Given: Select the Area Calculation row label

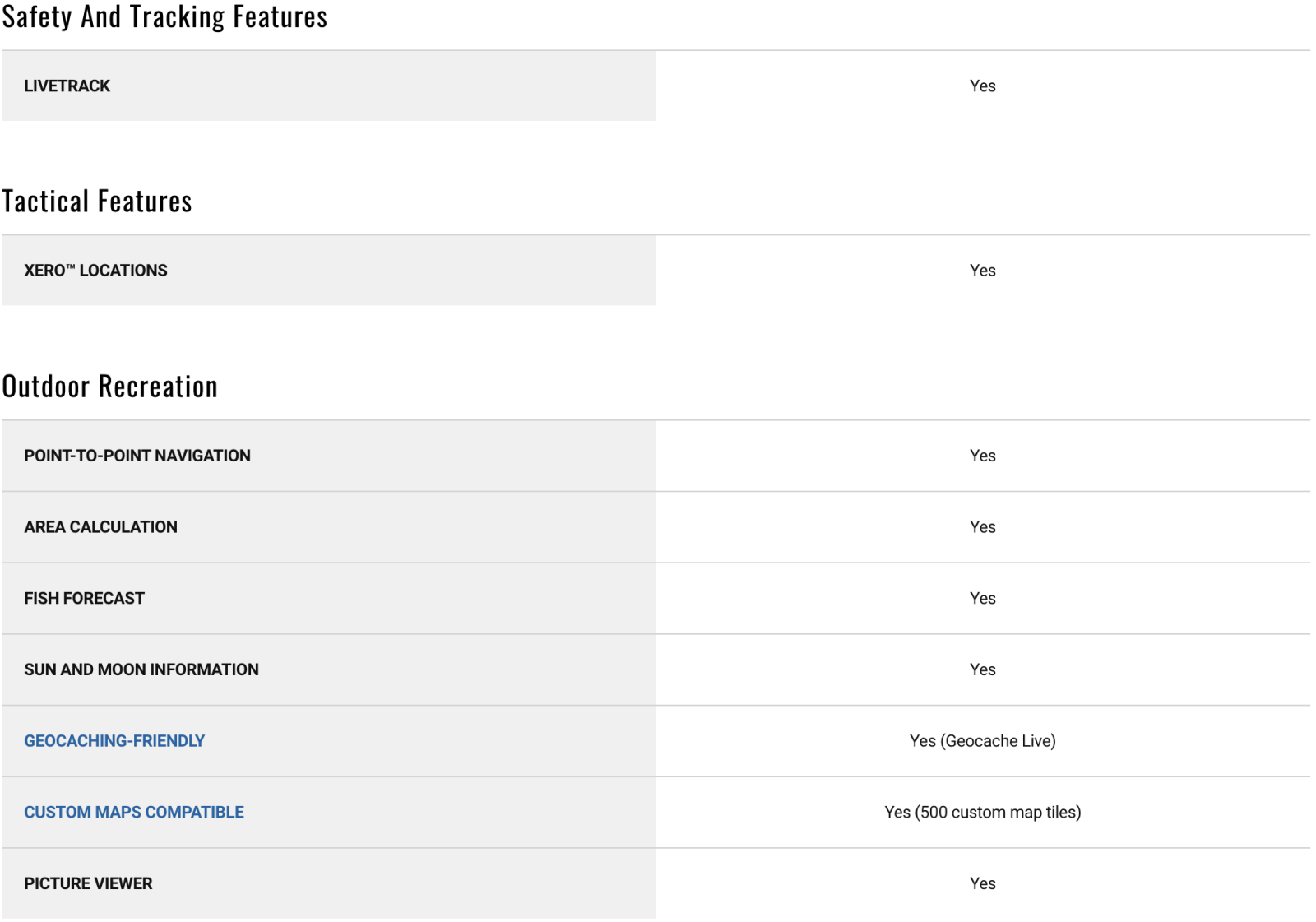Looking at the screenshot, I should pos(100,527).
